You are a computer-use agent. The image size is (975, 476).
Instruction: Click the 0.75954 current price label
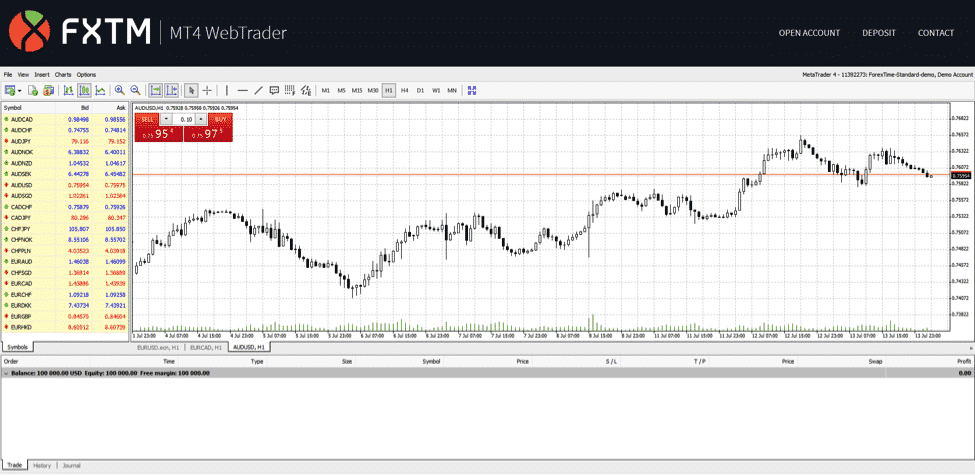tap(961, 175)
